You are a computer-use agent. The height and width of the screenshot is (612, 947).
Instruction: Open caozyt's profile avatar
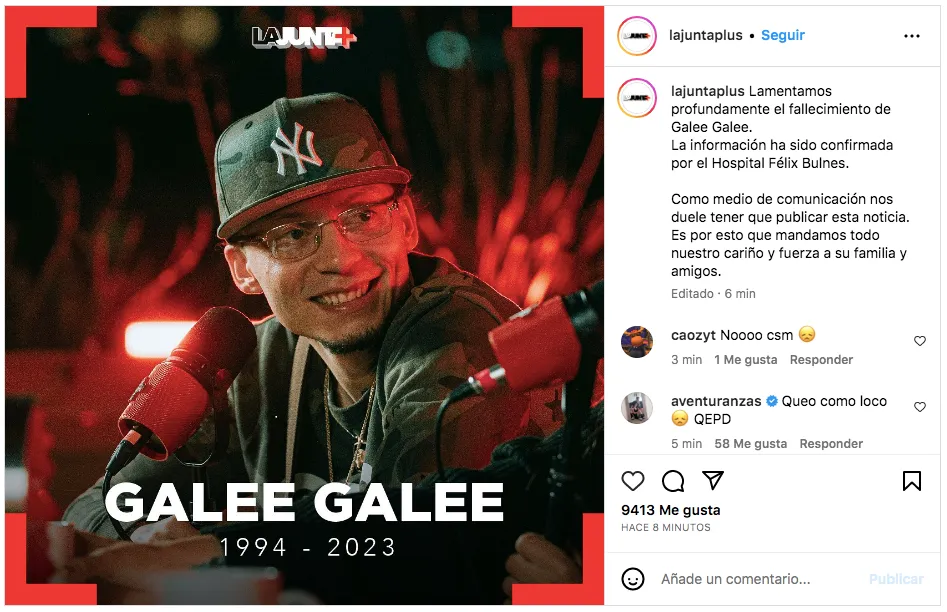[637, 342]
